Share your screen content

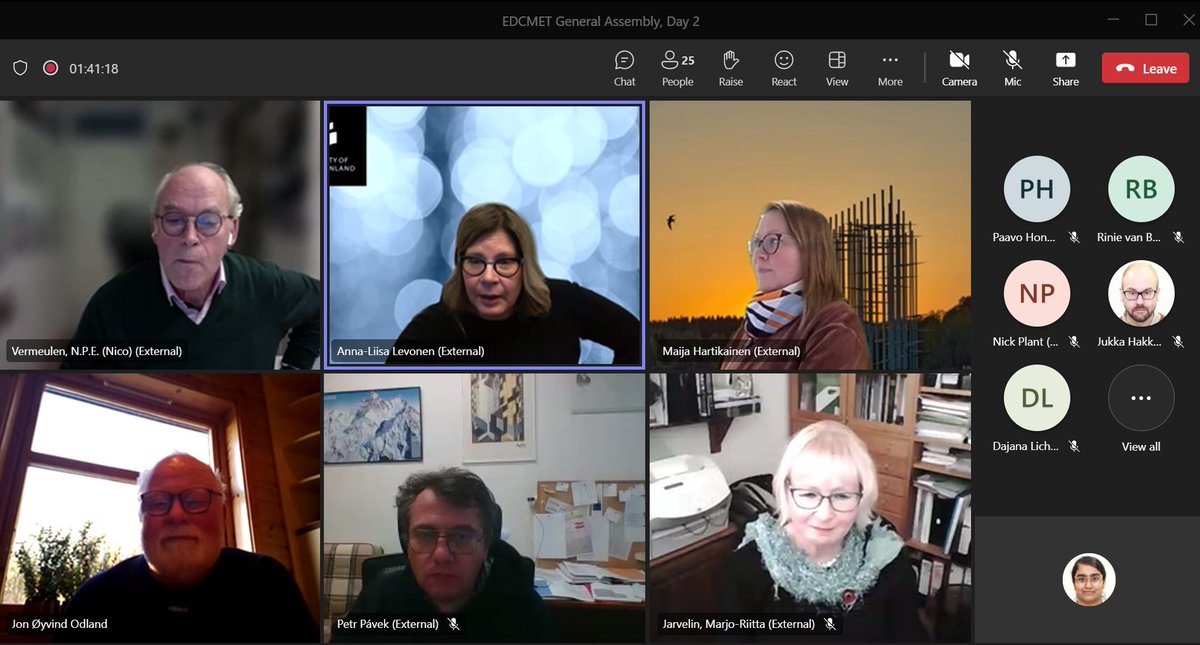click(1065, 68)
